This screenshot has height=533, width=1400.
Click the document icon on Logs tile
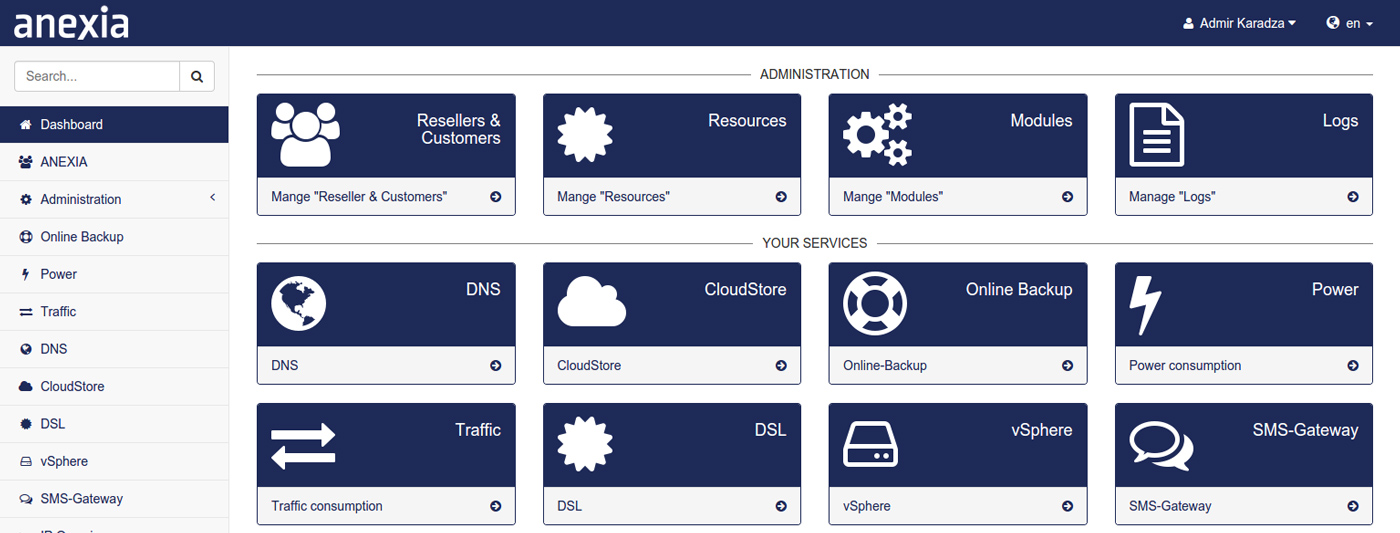coord(1157,134)
